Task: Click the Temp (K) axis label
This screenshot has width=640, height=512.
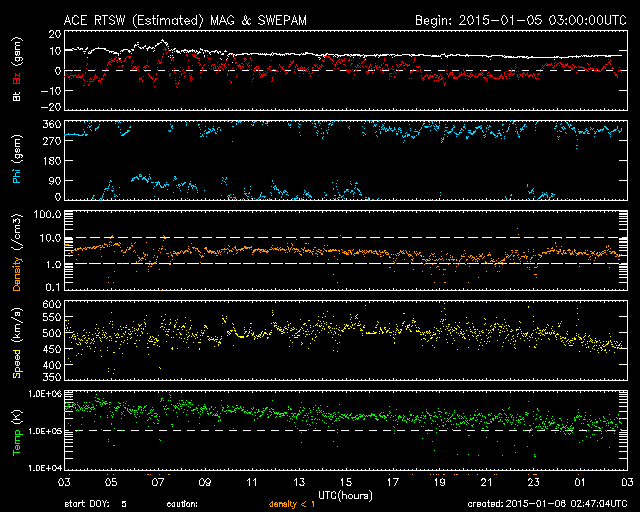Action: 17,430
